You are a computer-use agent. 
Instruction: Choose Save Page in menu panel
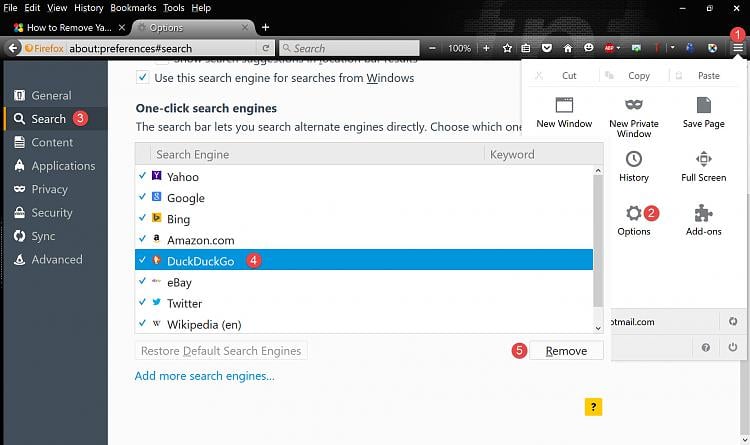704,112
